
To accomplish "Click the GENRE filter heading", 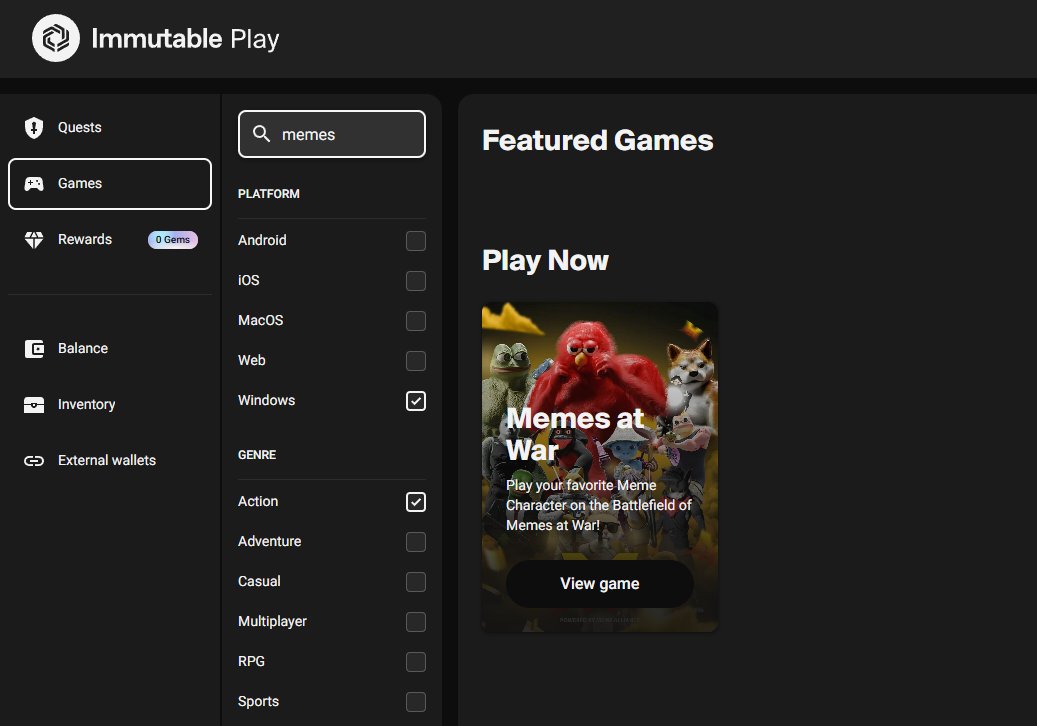I will tap(257, 455).
